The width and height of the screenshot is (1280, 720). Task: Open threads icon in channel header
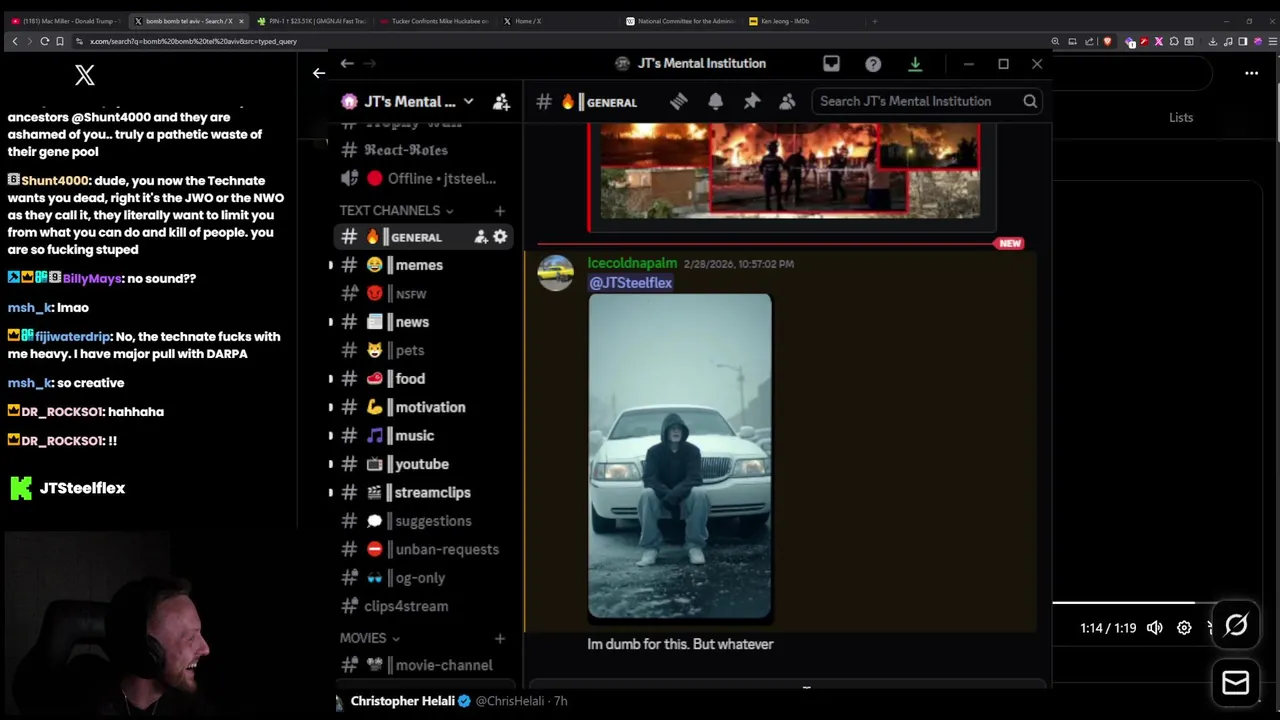click(x=678, y=101)
